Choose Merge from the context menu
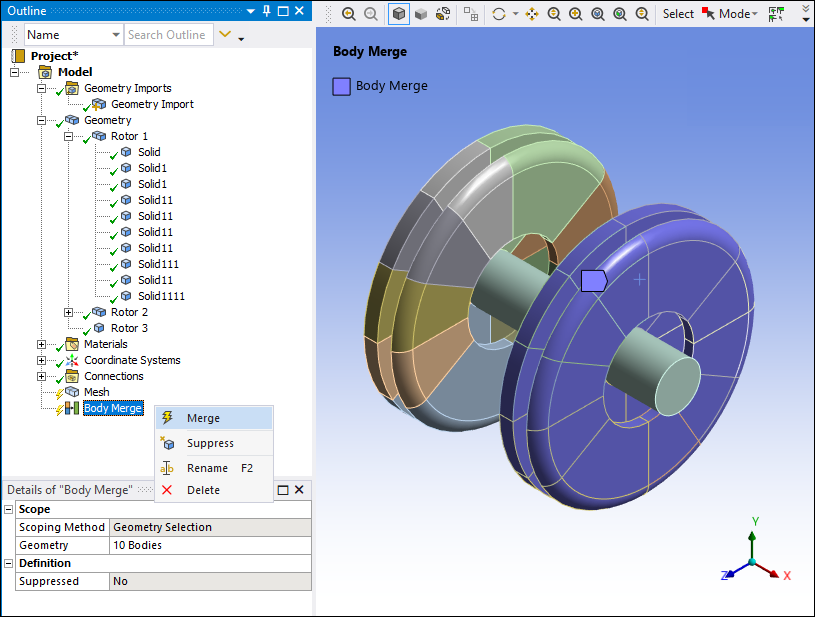Viewport: 815px width, 617px height. click(203, 418)
